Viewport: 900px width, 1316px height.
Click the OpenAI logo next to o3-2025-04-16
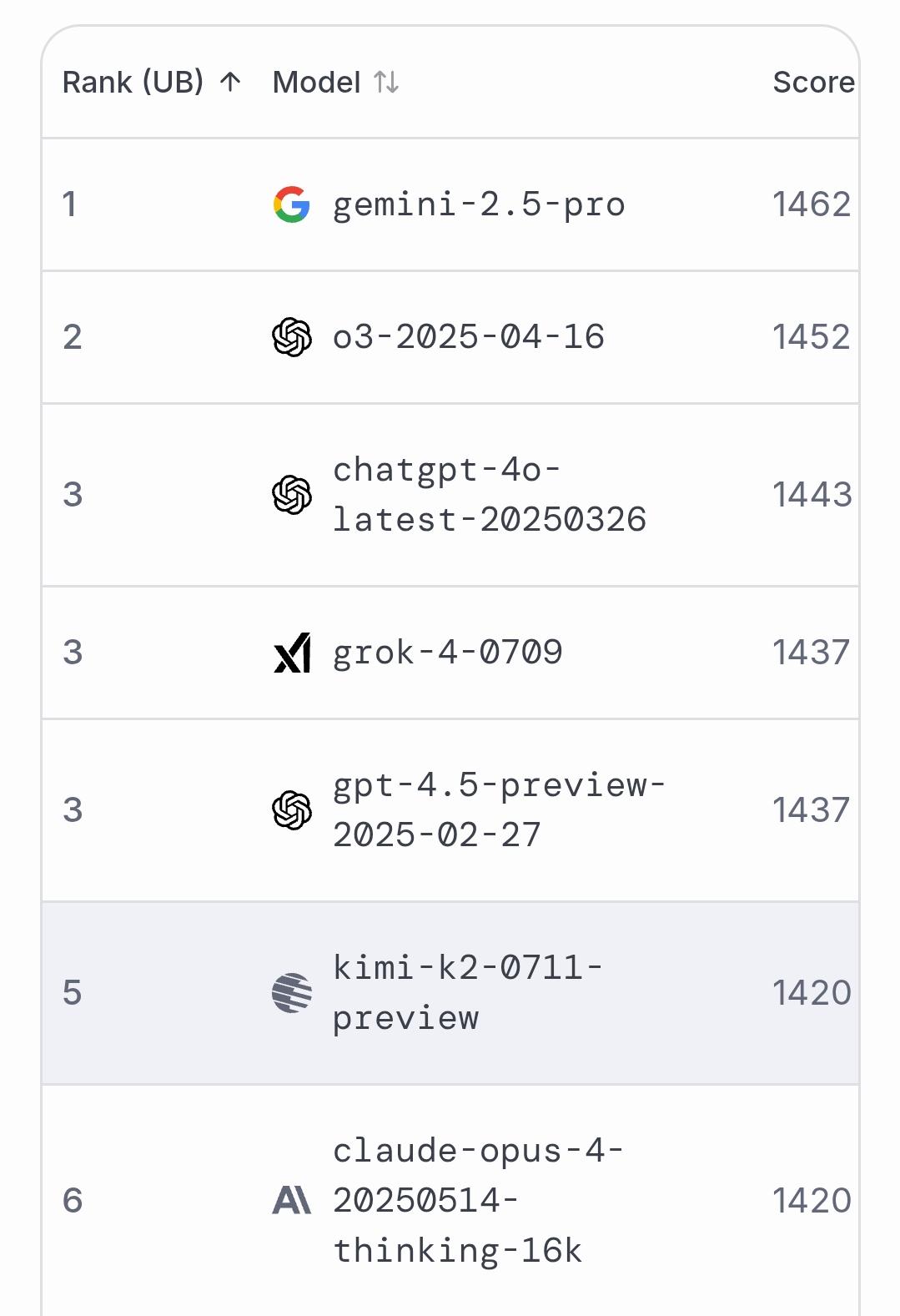tap(291, 337)
